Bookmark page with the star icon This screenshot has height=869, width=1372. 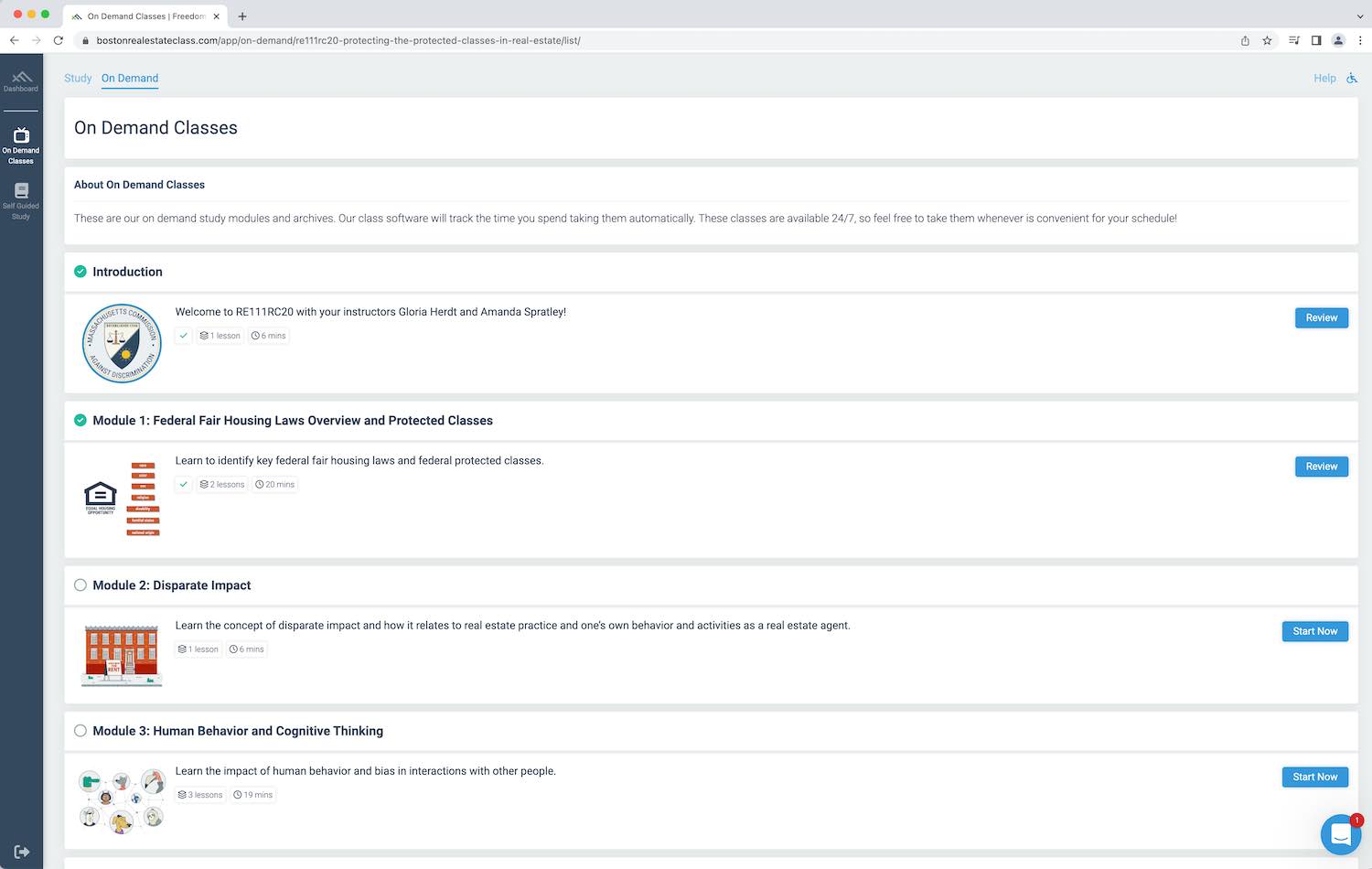1267,40
